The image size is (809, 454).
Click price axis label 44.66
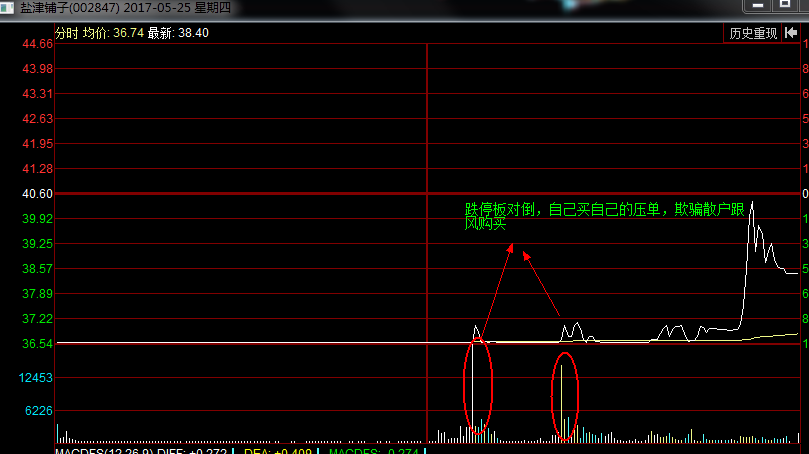coord(37,44)
